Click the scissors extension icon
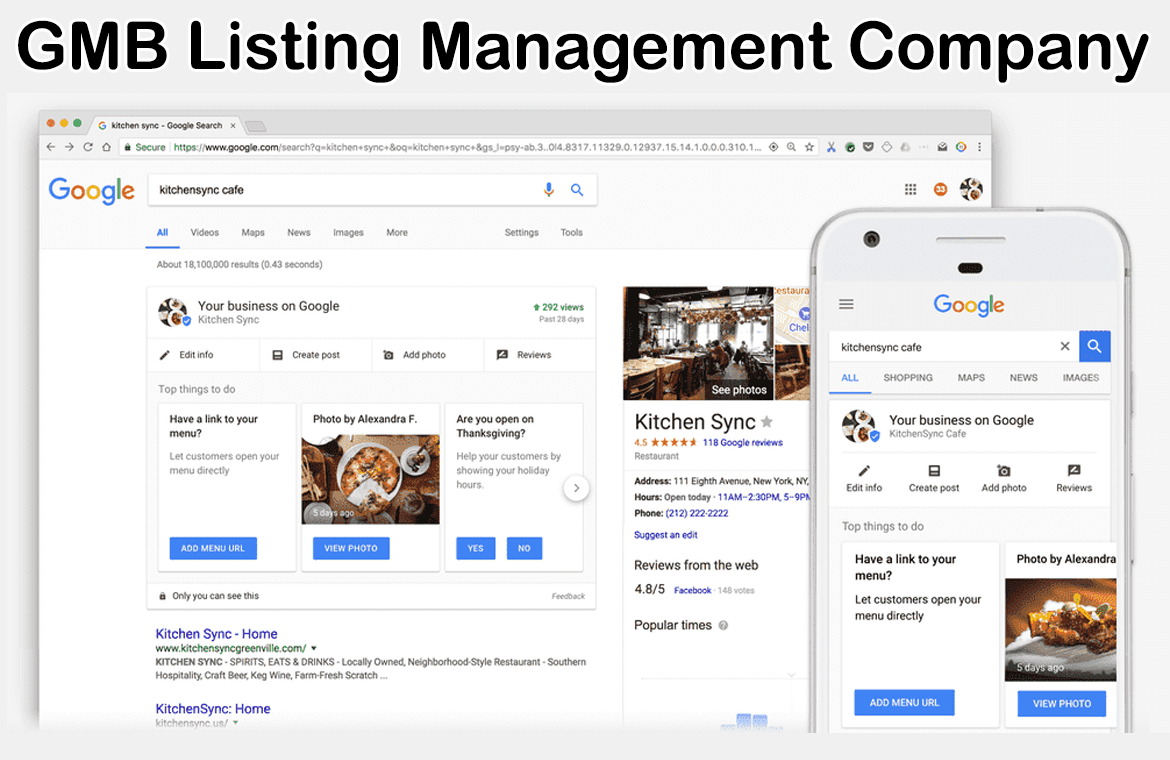 pyautogui.click(x=830, y=147)
